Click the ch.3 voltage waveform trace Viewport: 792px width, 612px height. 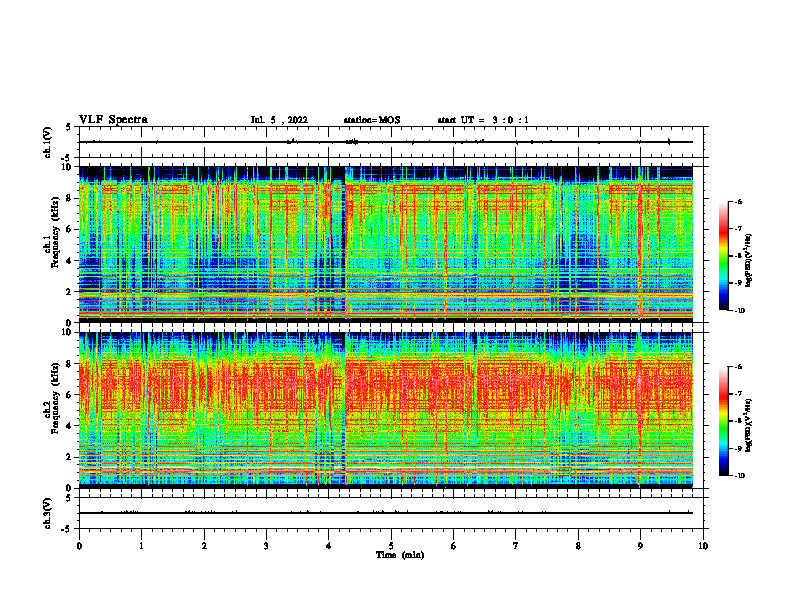(x=386, y=513)
